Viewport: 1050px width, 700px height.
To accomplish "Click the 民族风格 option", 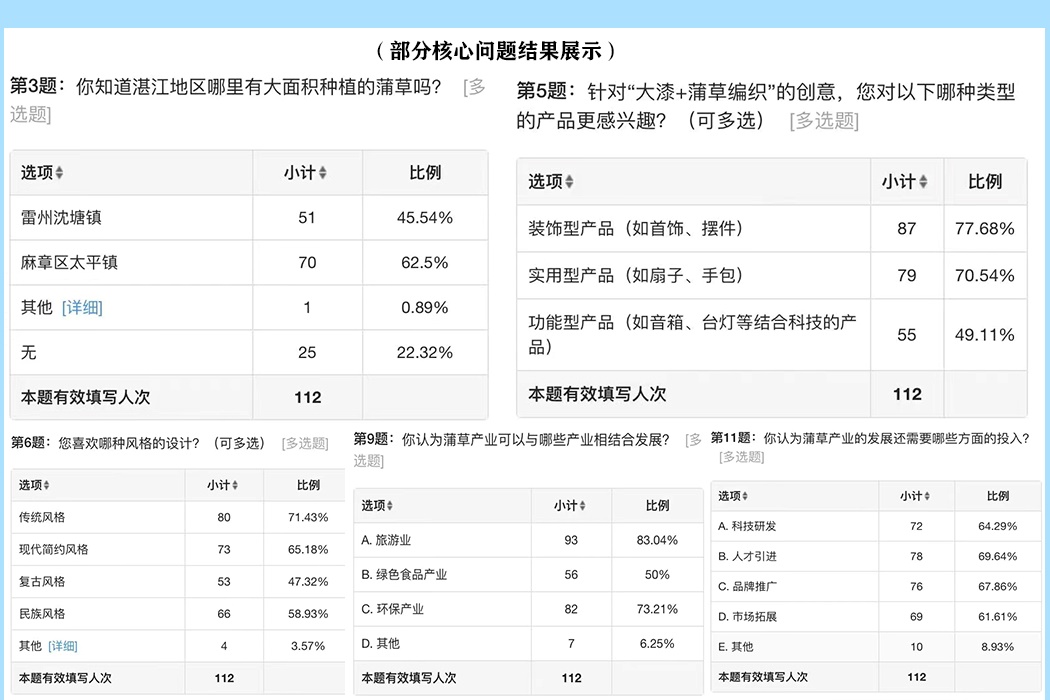I will tap(42, 614).
